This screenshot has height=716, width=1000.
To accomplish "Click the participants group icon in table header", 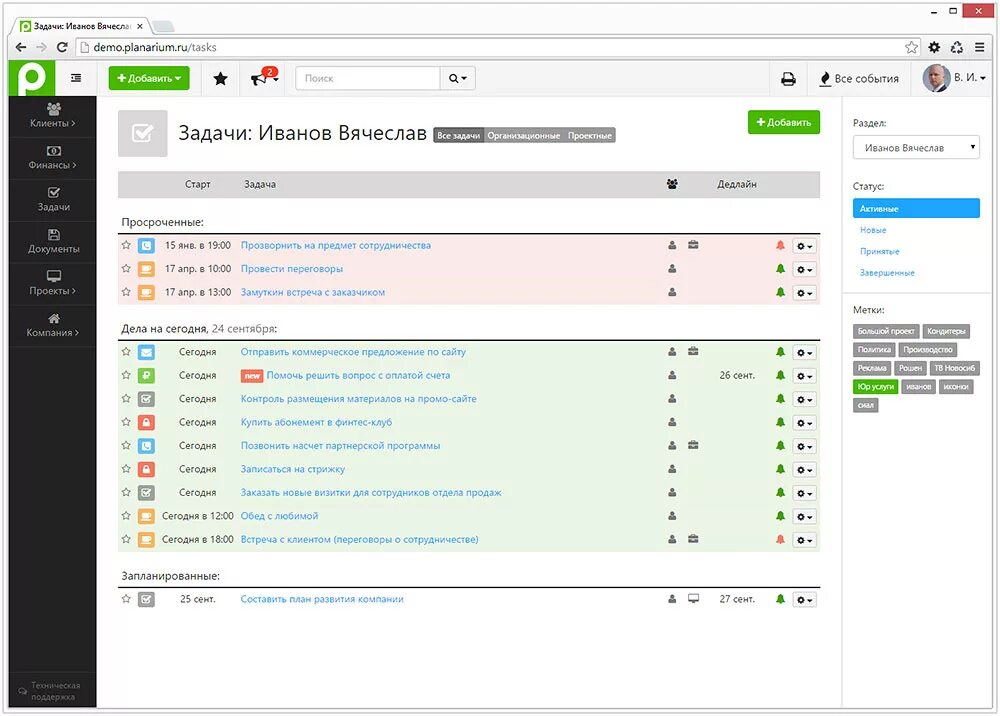I will pyautogui.click(x=672, y=184).
